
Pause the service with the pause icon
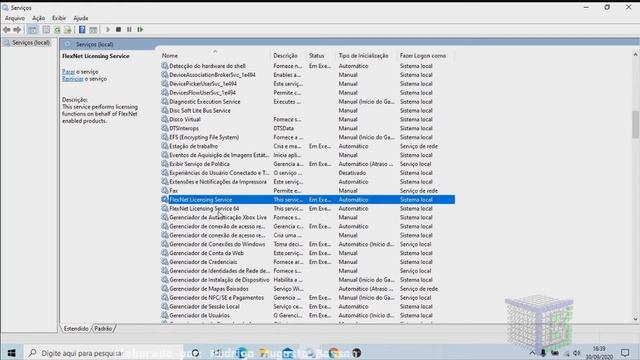pyautogui.click(x=129, y=29)
